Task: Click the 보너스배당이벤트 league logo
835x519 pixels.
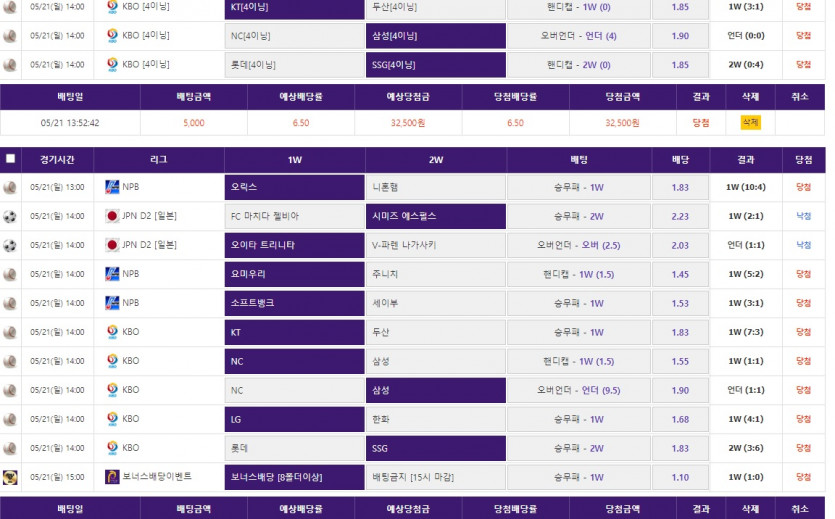Action: tap(112, 477)
